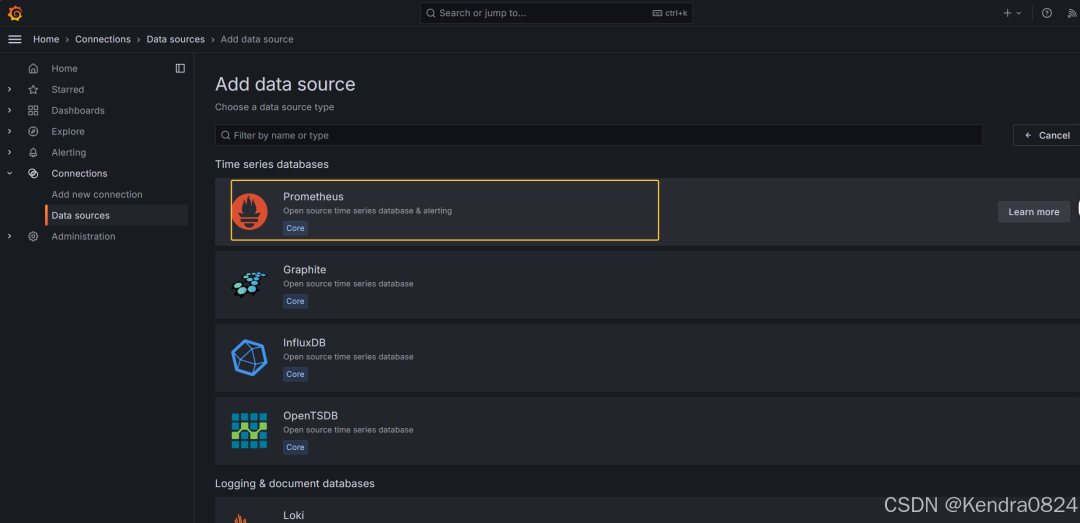The height and width of the screenshot is (523, 1080).
Task: Open the hamburger navigation menu
Action: (x=14, y=39)
